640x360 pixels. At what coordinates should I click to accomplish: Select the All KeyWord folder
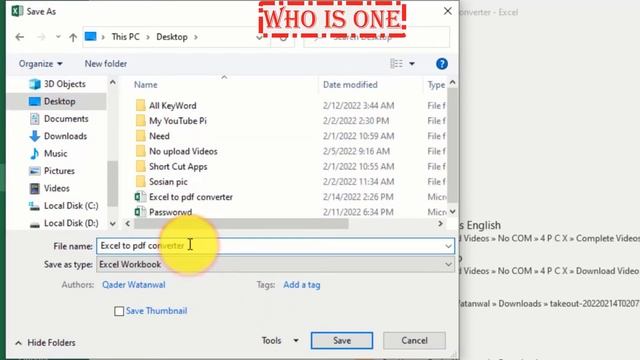[x=173, y=105]
